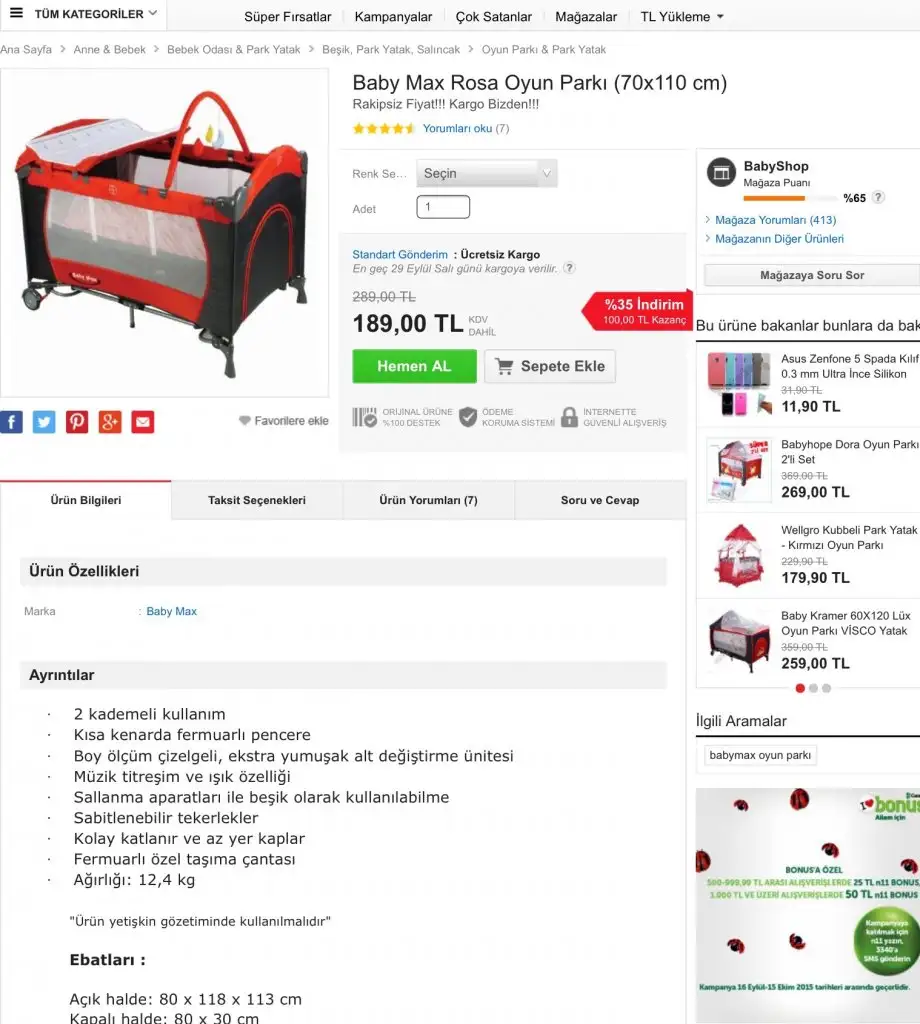The height and width of the screenshot is (1024, 920).
Task: Add product with Sepete Ekle button
Action: (550, 366)
